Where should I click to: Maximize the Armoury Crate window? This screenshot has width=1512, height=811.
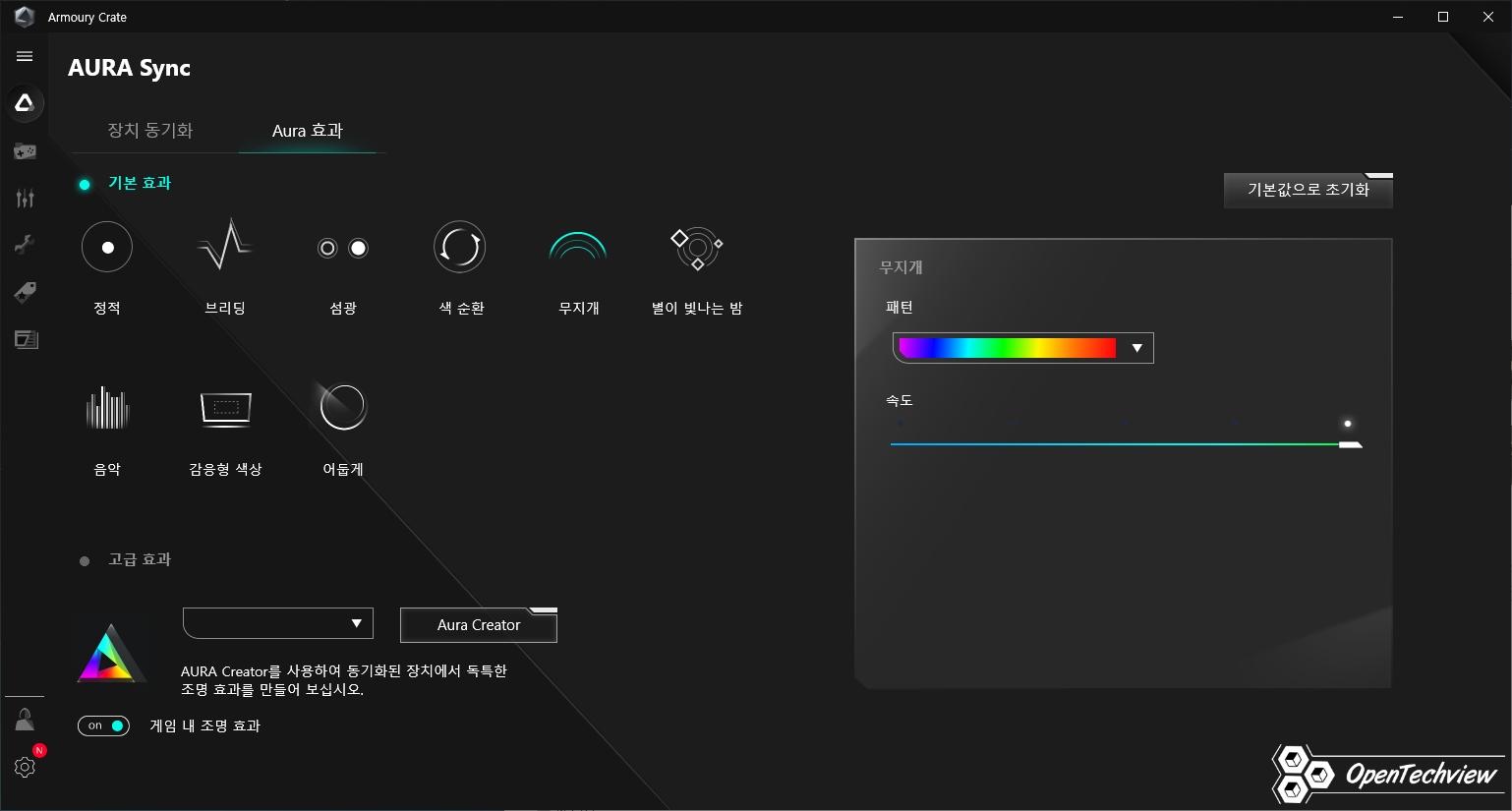click(x=1443, y=17)
